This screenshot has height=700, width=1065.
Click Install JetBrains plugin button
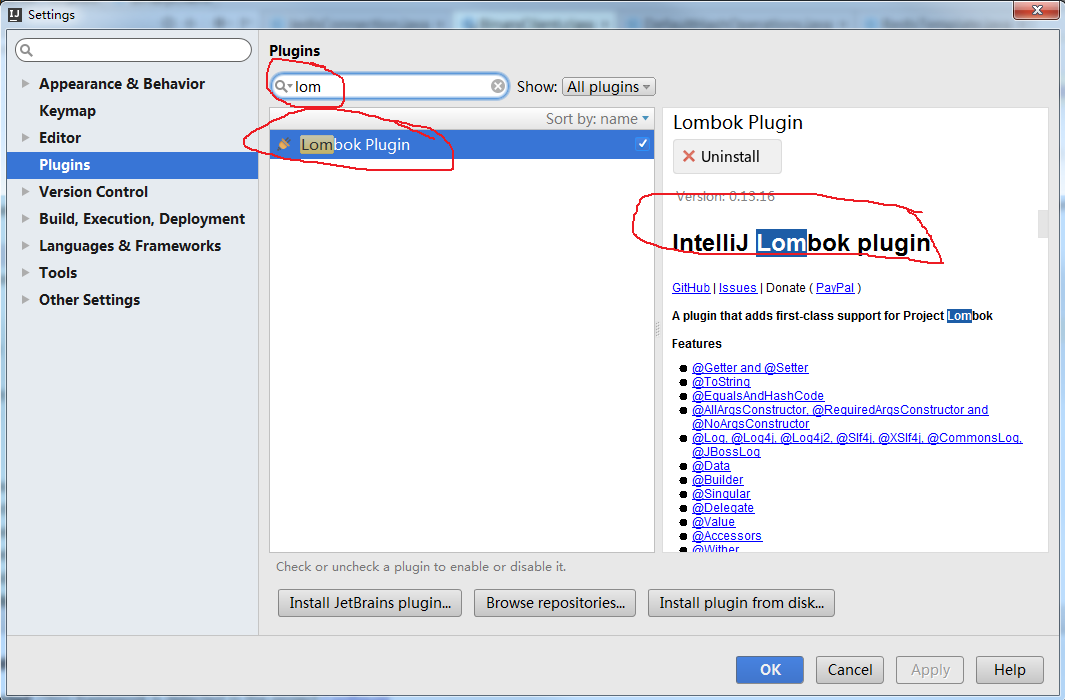tap(369, 603)
